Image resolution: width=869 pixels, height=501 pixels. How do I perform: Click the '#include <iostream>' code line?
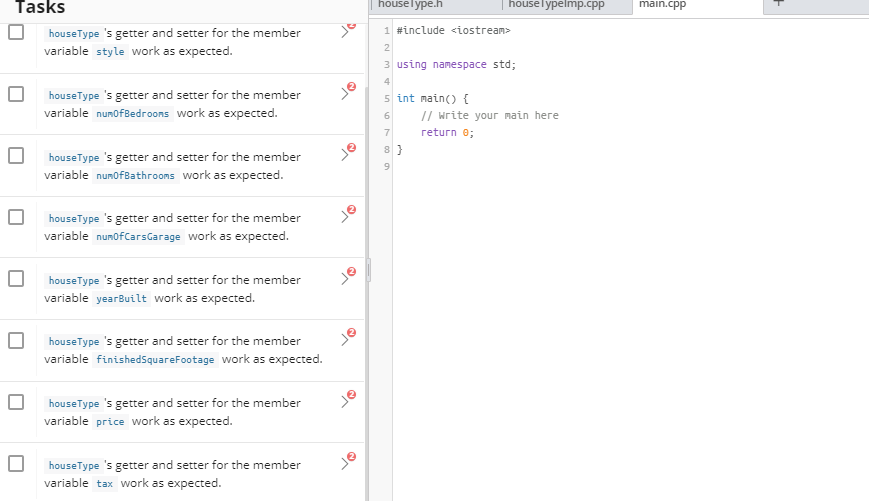[453, 30]
